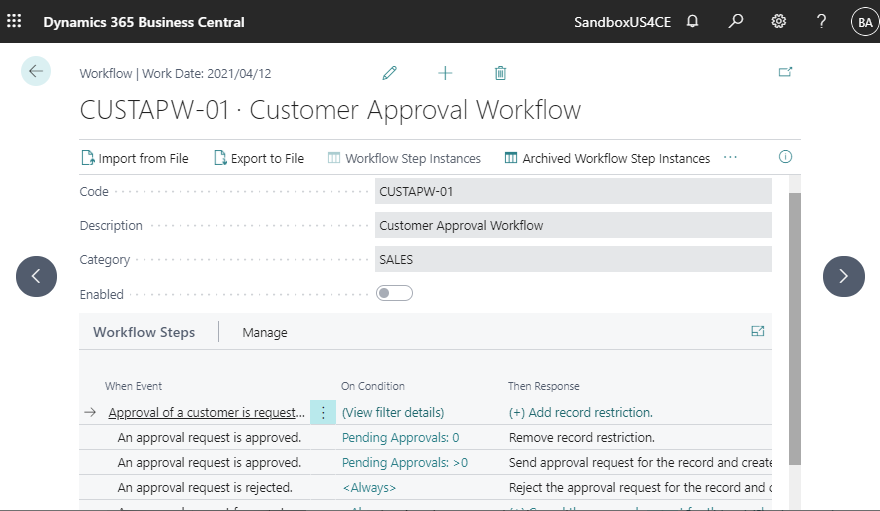This screenshot has width=880, height=511.
Task: Open Approval of a customer is requested event
Action: pyautogui.click(x=207, y=413)
